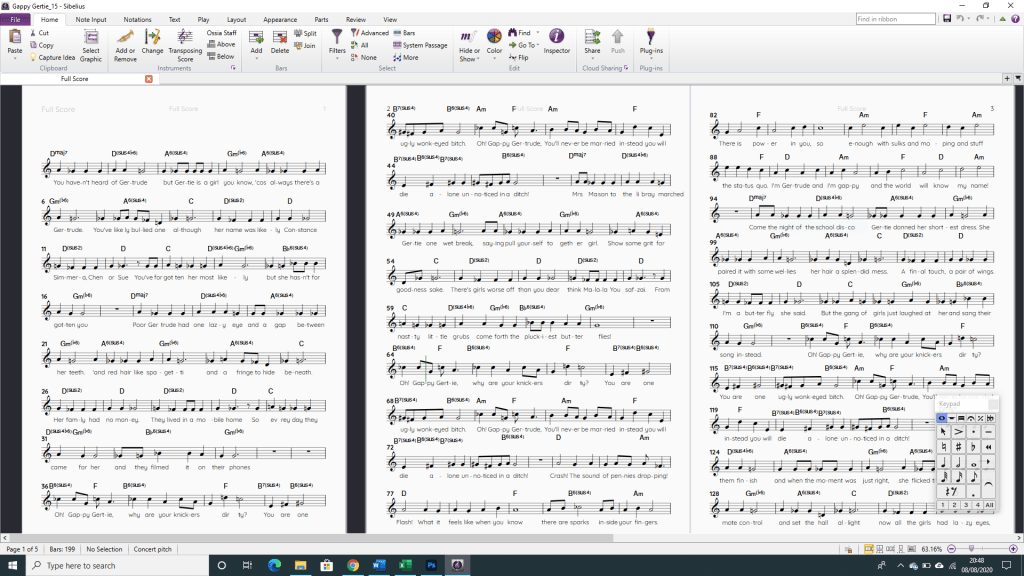Toggle the flat accidental on Keypad
Image resolution: width=1024 pixels, height=576 pixels.
click(x=973, y=446)
